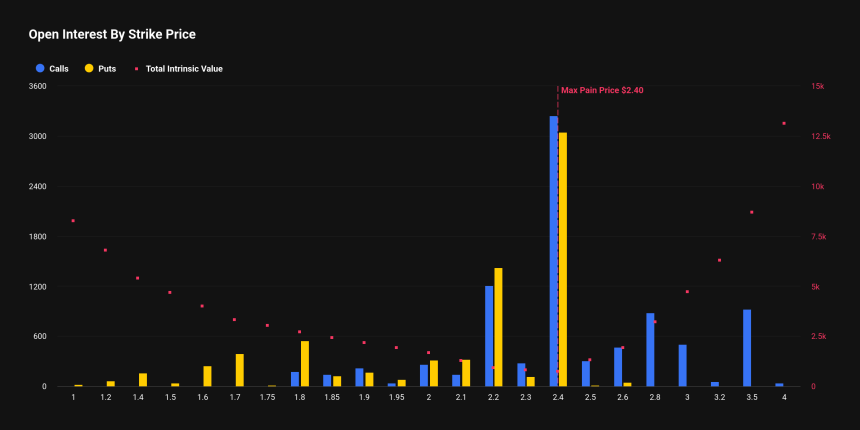Select the yellow Puts bar at strike 1.8
Image resolution: width=860 pixels, height=430 pixels.
305,363
